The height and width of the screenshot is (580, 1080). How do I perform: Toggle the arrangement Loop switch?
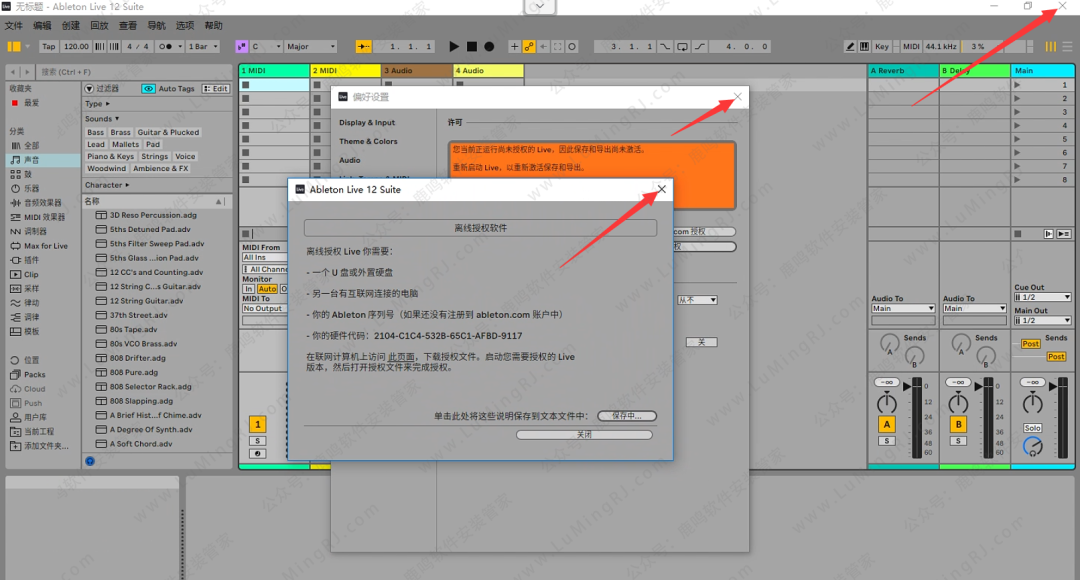click(x=682, y=46)
